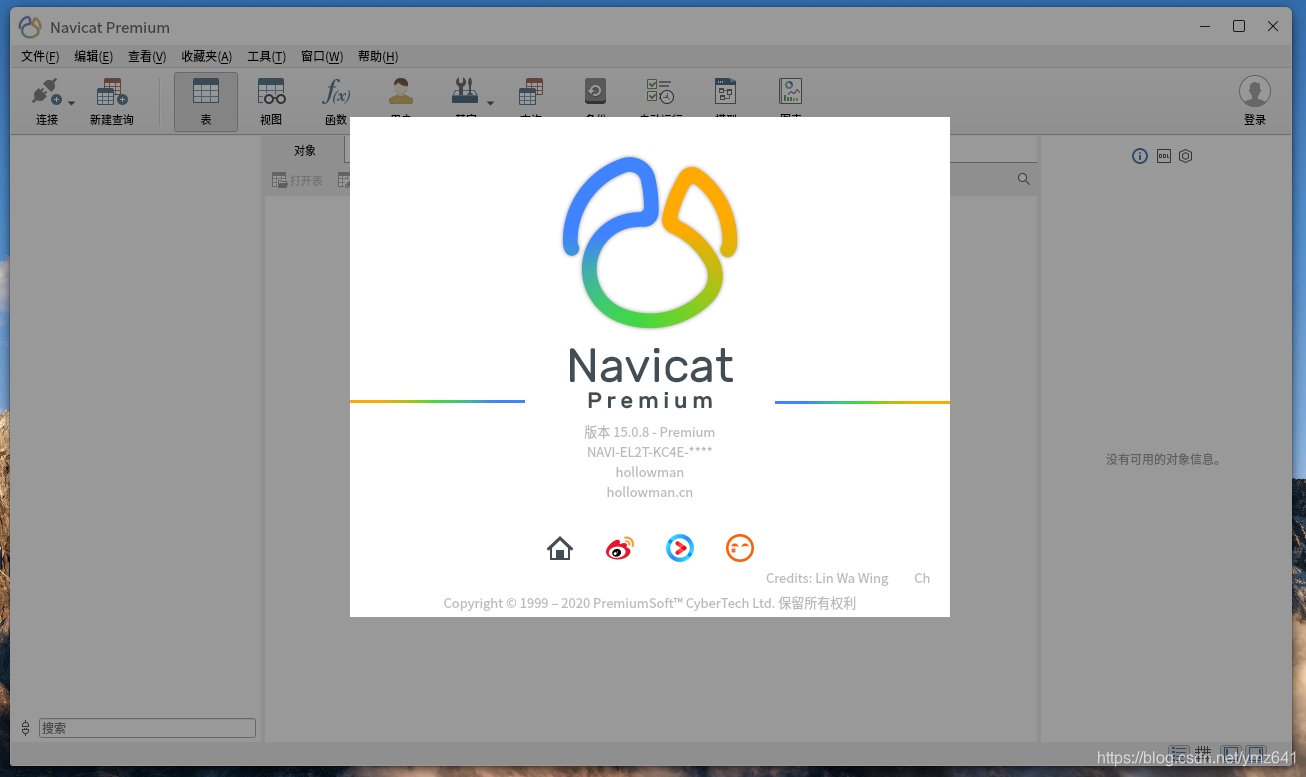The width and height of the screenshot is (1306, 777).
Task: Click the organization text hollowman.cn
Action: pyautogui.click(x=650, y=492)
